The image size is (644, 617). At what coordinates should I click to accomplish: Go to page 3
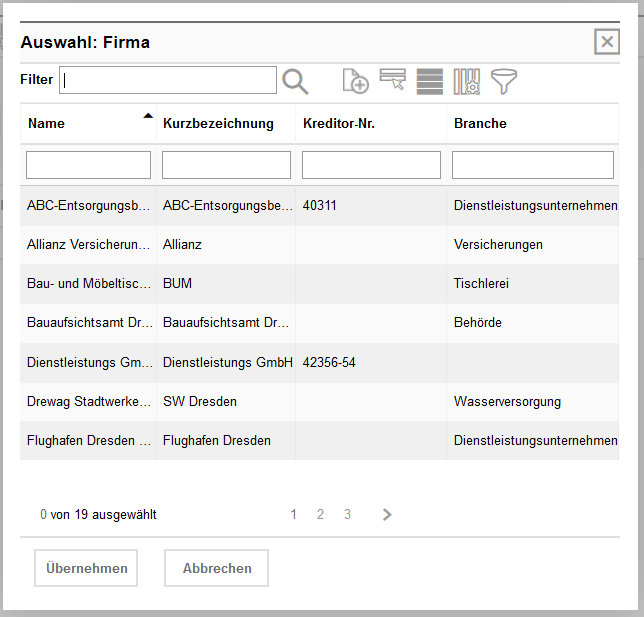[x=347, y=514]
